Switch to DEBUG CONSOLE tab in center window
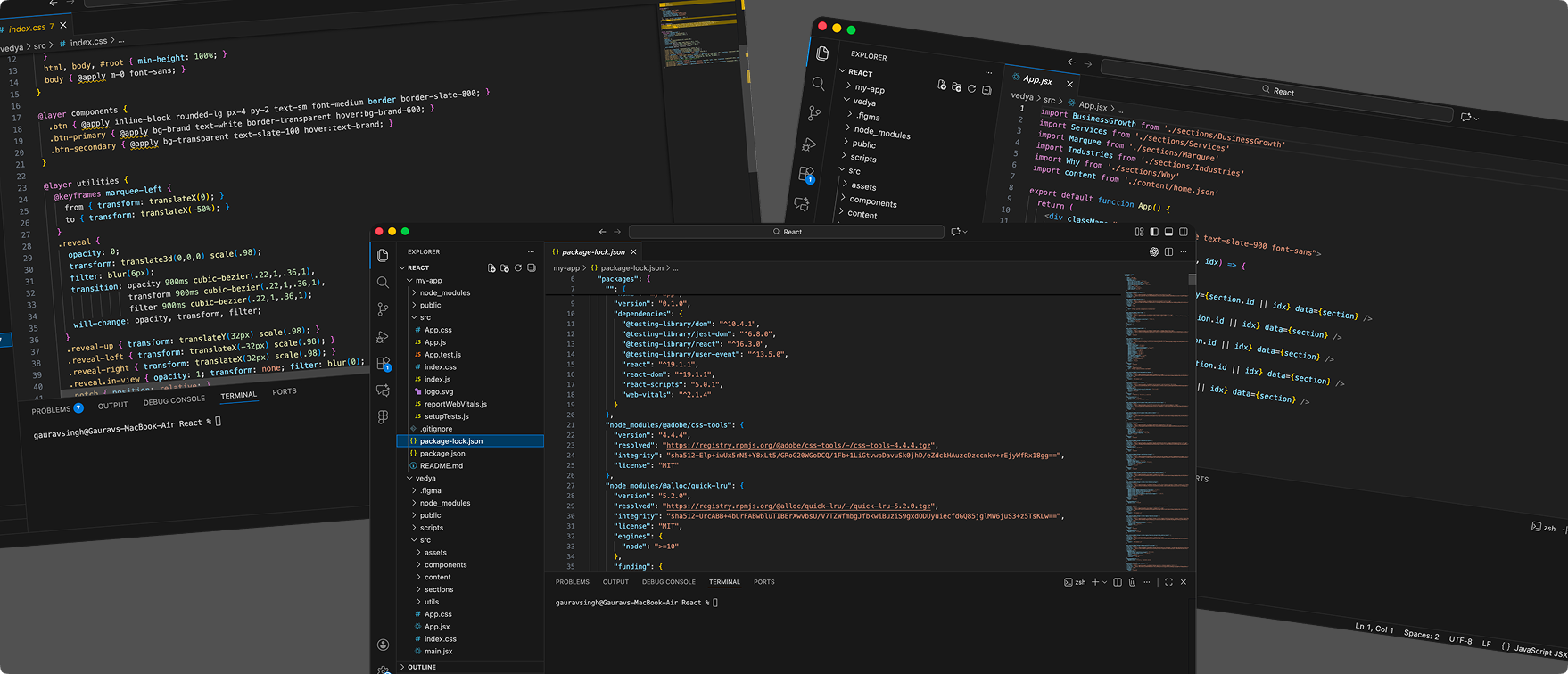1568x674 pixels. [669, 582]
